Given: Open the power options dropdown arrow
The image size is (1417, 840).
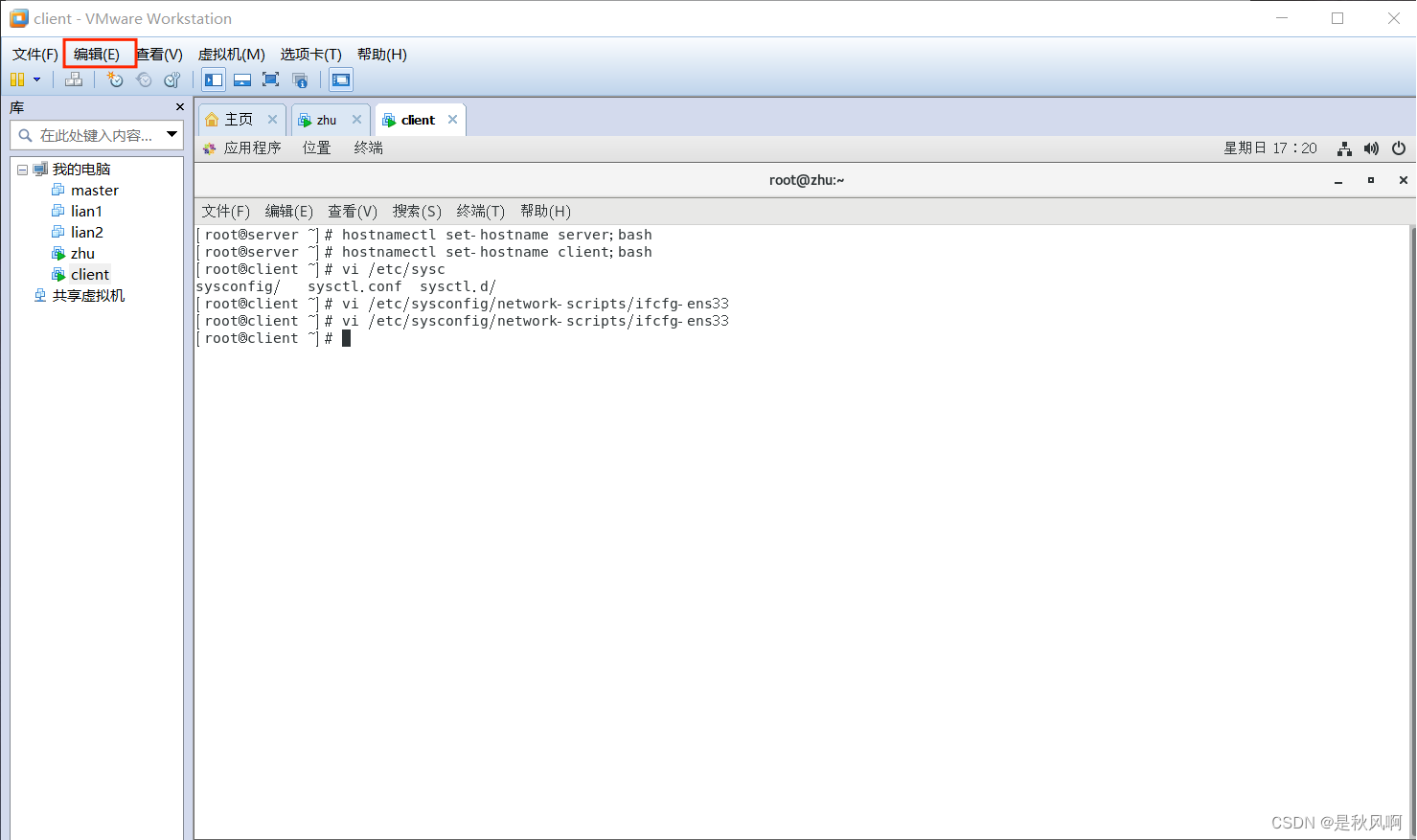Looking at the screenshot, I should tap(37, 79).
